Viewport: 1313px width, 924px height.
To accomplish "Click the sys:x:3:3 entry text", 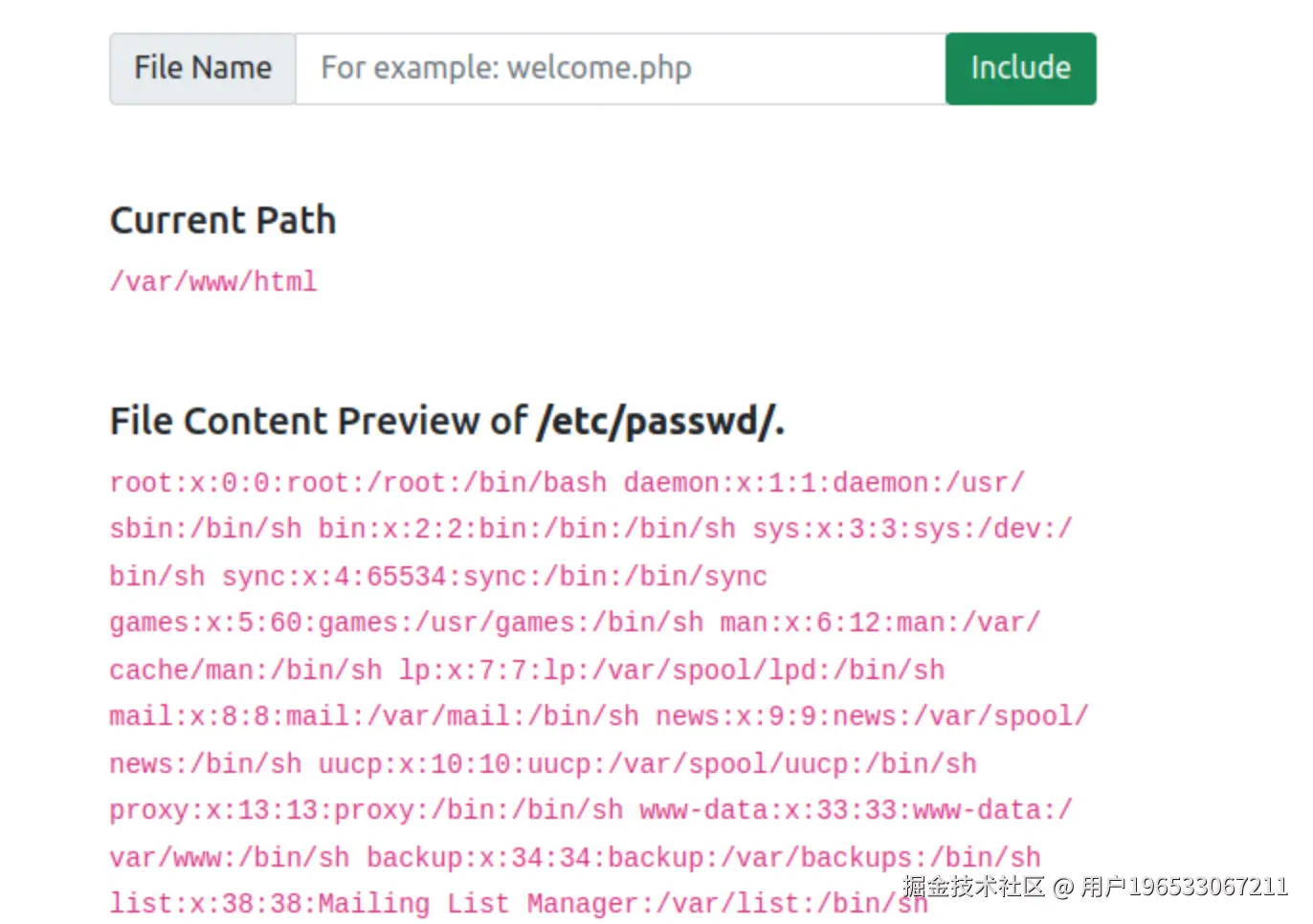I will coord(912,529).
